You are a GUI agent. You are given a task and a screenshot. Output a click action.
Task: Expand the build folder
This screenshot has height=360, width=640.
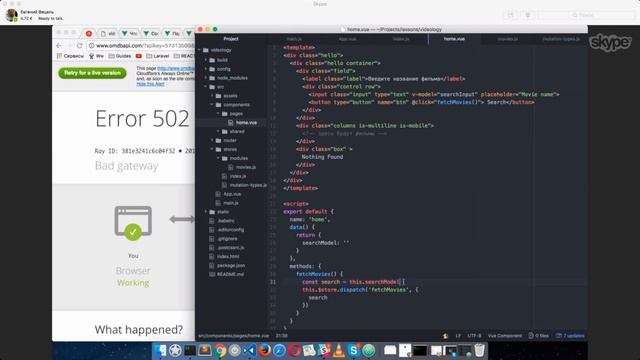pos(206,60)
